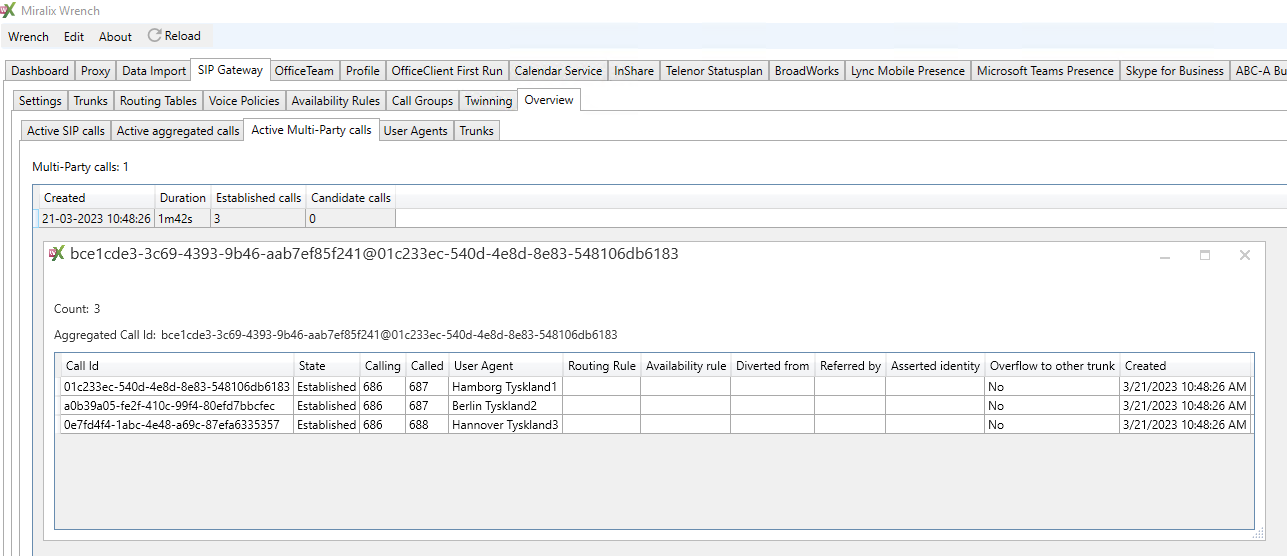Select the Skype for Business tab
Viewport: 1287px width, 556px height.
(1174, 71)
